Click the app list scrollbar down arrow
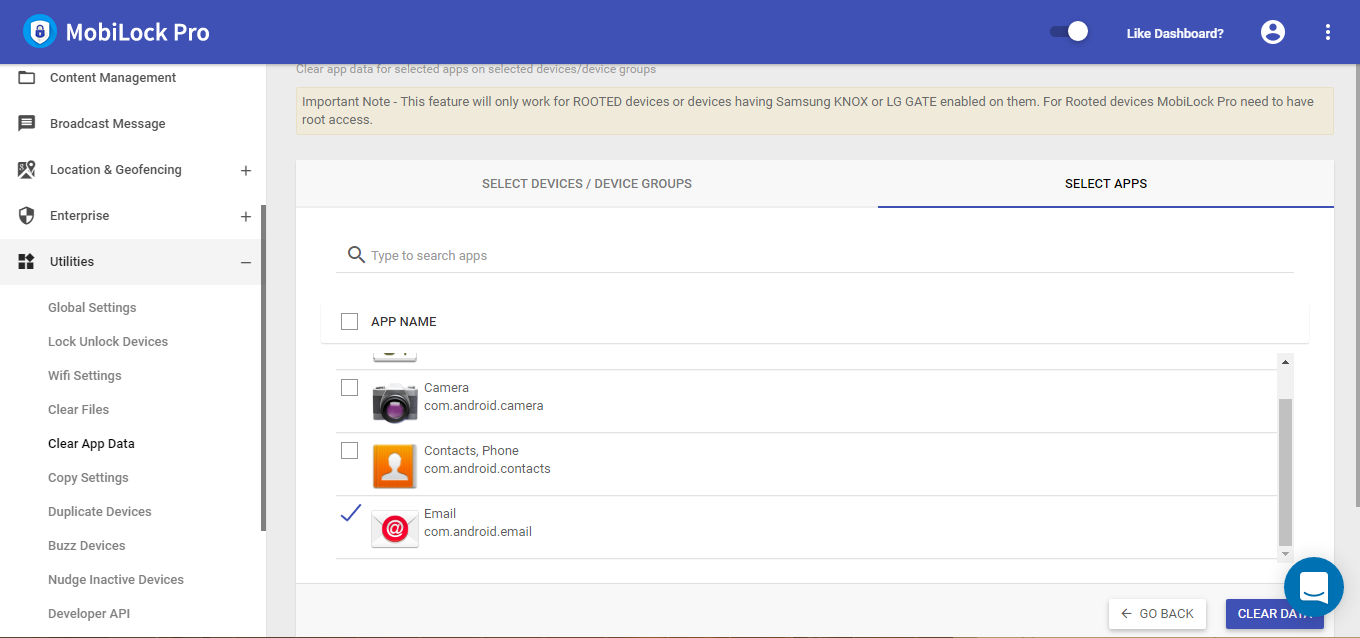The height and width of the screenshot is (638, 1360). [1285, 554]
